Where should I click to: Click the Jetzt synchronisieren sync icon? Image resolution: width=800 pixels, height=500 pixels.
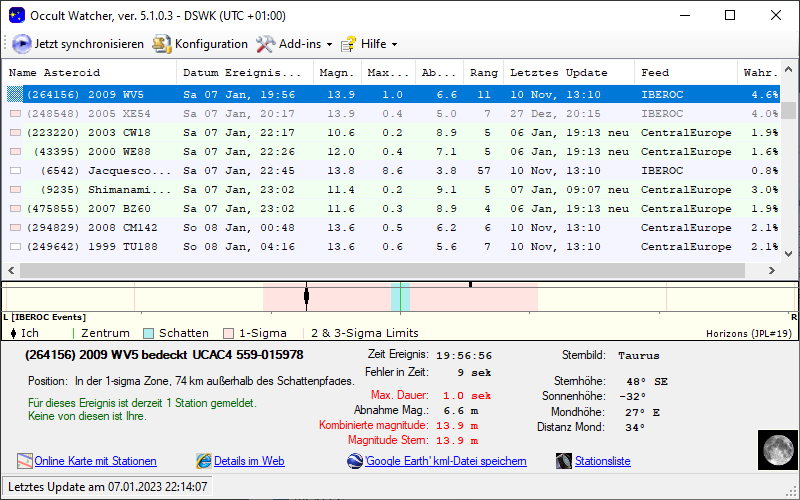(22, 44)
